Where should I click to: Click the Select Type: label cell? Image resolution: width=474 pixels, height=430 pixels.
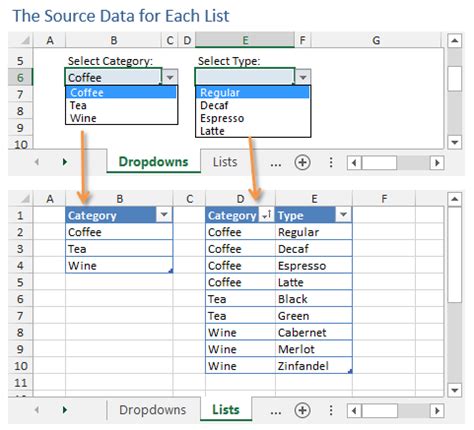pos(229,61)
